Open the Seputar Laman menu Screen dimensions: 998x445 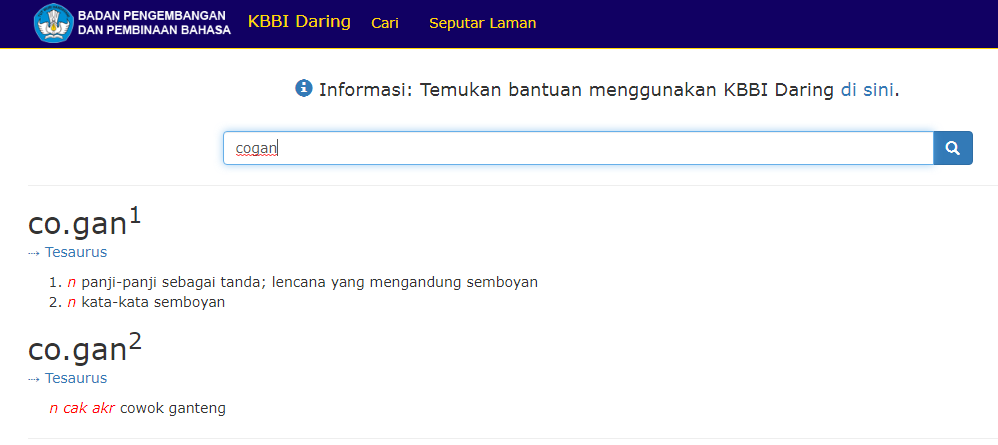482,23
